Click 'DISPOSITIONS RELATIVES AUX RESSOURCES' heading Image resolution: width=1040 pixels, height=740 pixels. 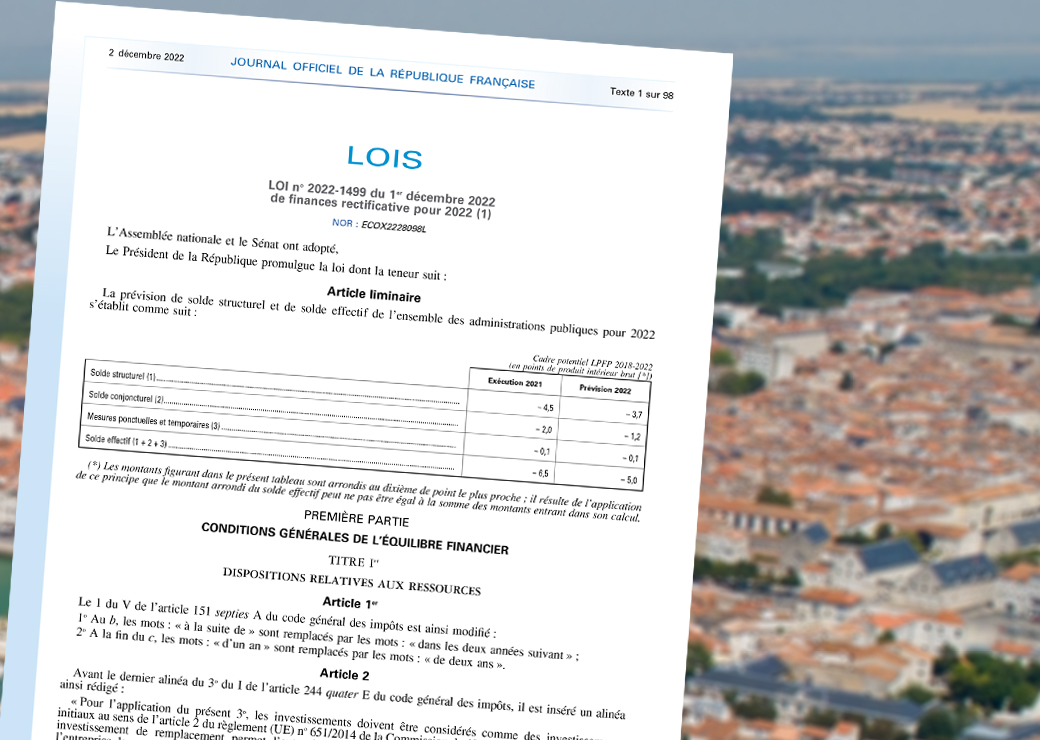coord(352,581)
